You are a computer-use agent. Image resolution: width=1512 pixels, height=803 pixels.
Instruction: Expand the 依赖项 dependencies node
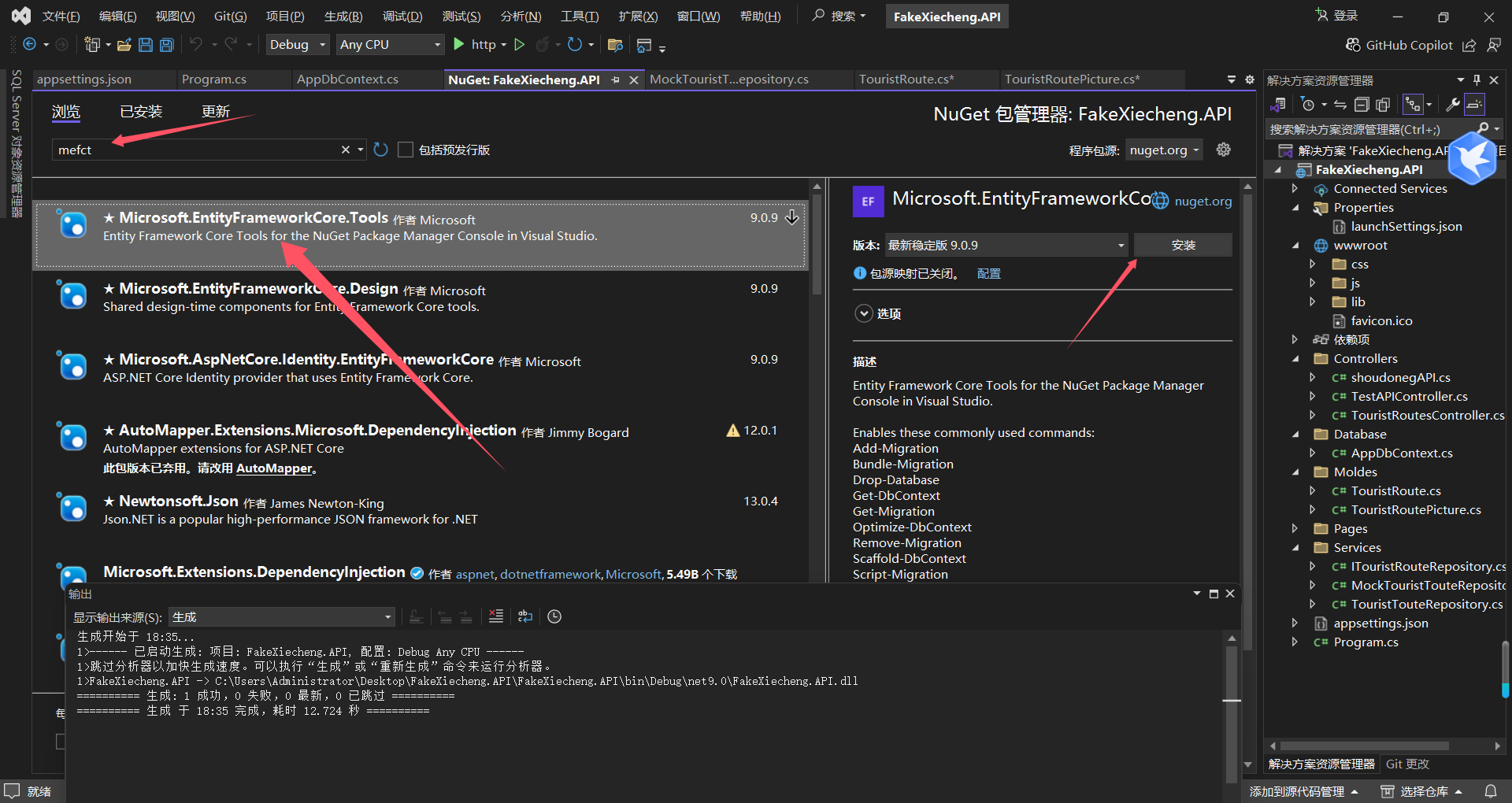1295,340
